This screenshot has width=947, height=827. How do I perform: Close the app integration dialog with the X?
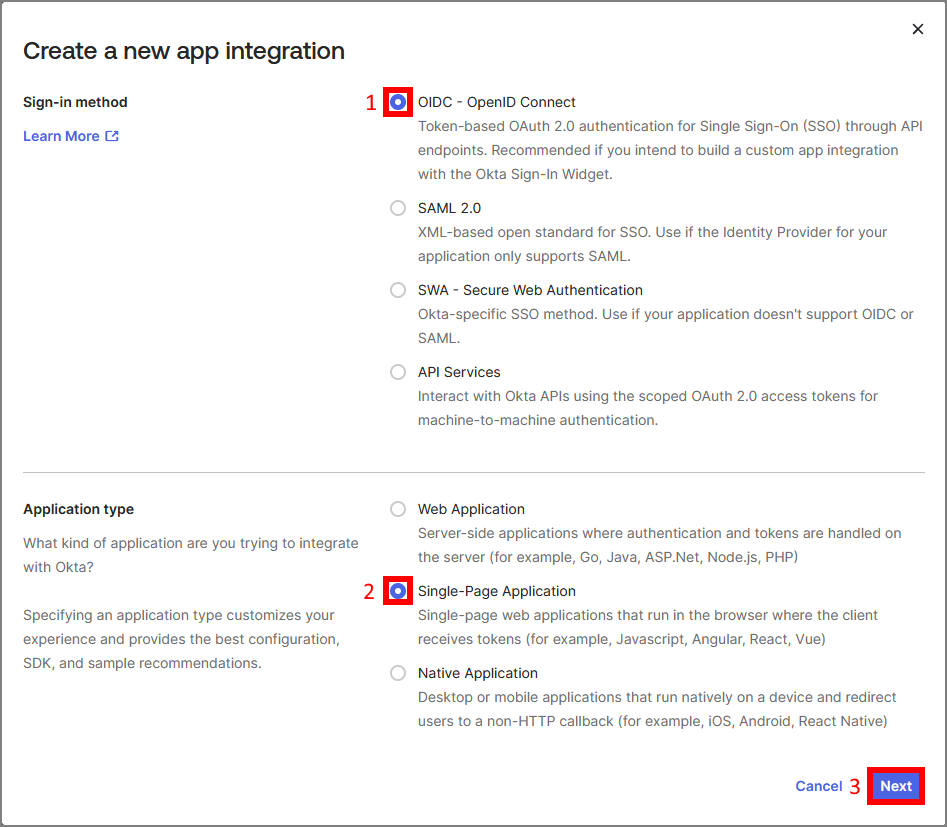[x=917, y=30]
